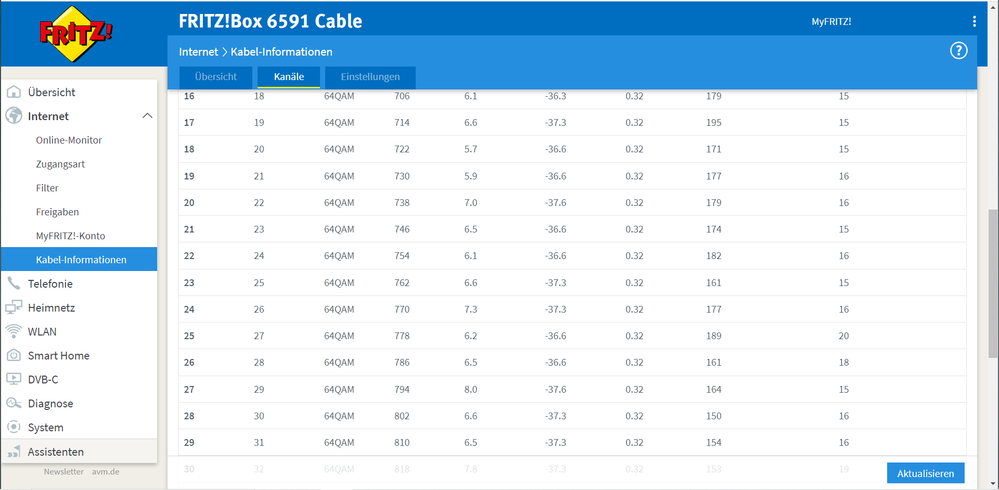Open the MyFRITZ! link in header
This screenshot has width=999, height=490.
[831, 21]
